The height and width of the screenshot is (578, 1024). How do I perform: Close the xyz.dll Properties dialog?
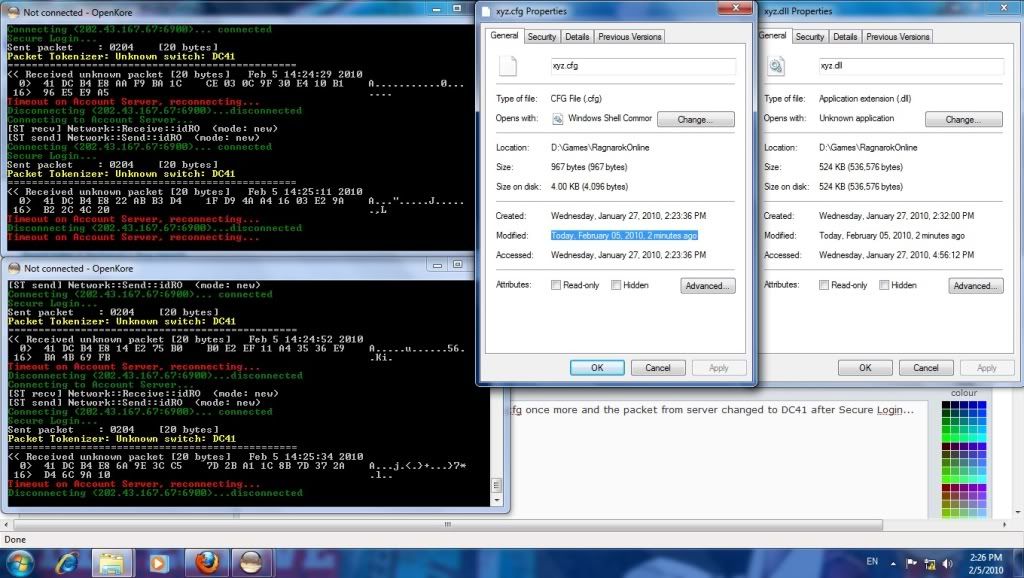coord(1004,8)
